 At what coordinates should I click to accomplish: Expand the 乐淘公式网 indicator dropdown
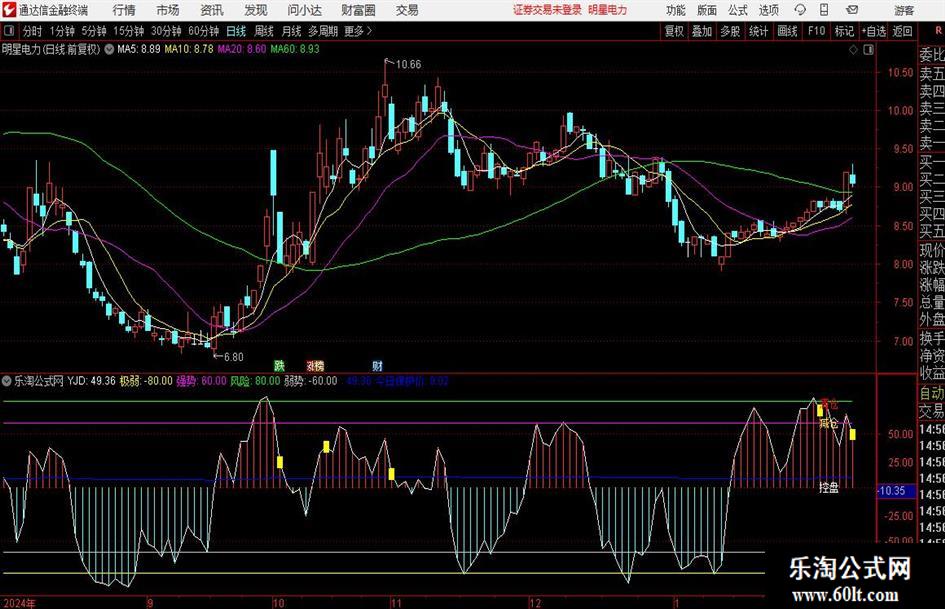7,381
